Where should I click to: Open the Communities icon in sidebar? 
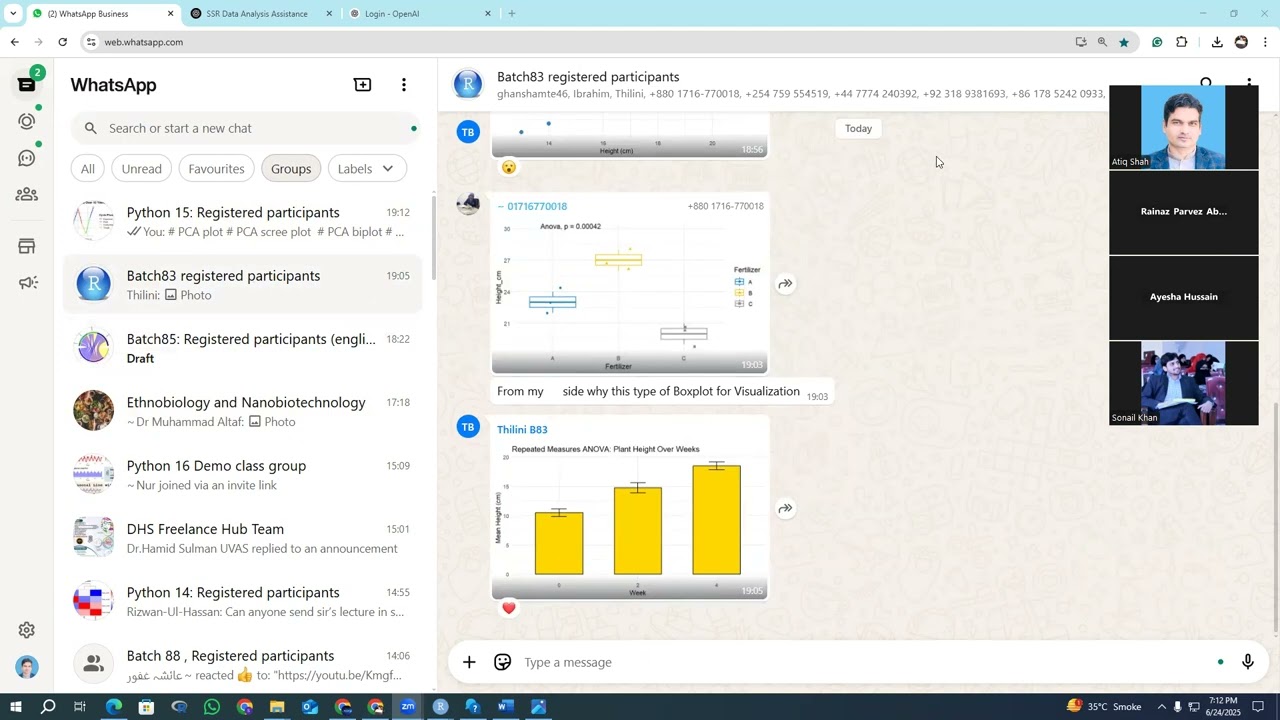(27, 195)
